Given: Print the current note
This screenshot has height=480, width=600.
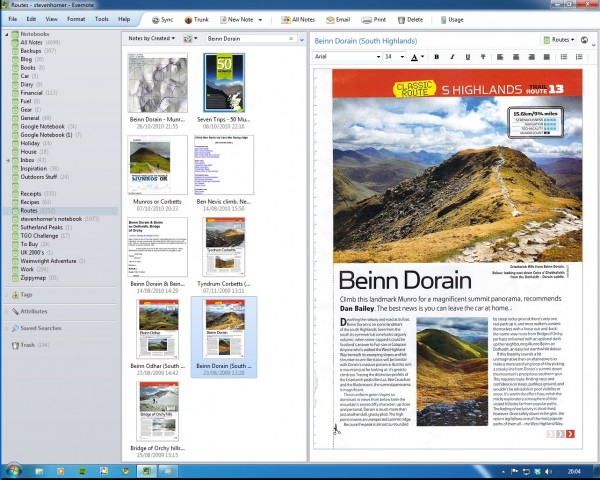Looking at the screenshot, I should coord(373,20).
